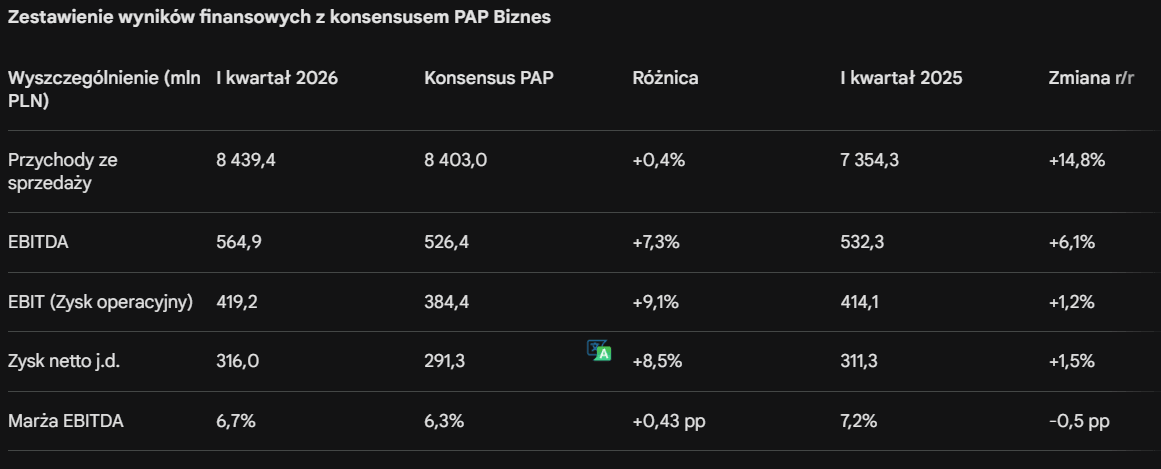Select the I kwartał 2026 column header

[x=277, y=78]
